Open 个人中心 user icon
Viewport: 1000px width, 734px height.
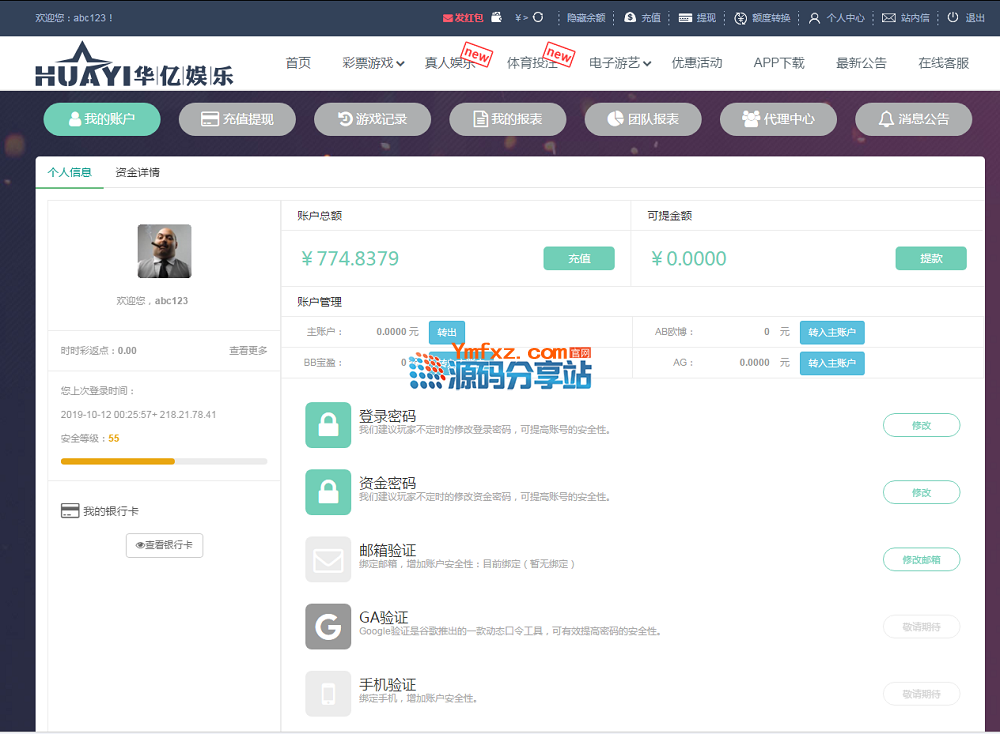(x=814, y=17)
